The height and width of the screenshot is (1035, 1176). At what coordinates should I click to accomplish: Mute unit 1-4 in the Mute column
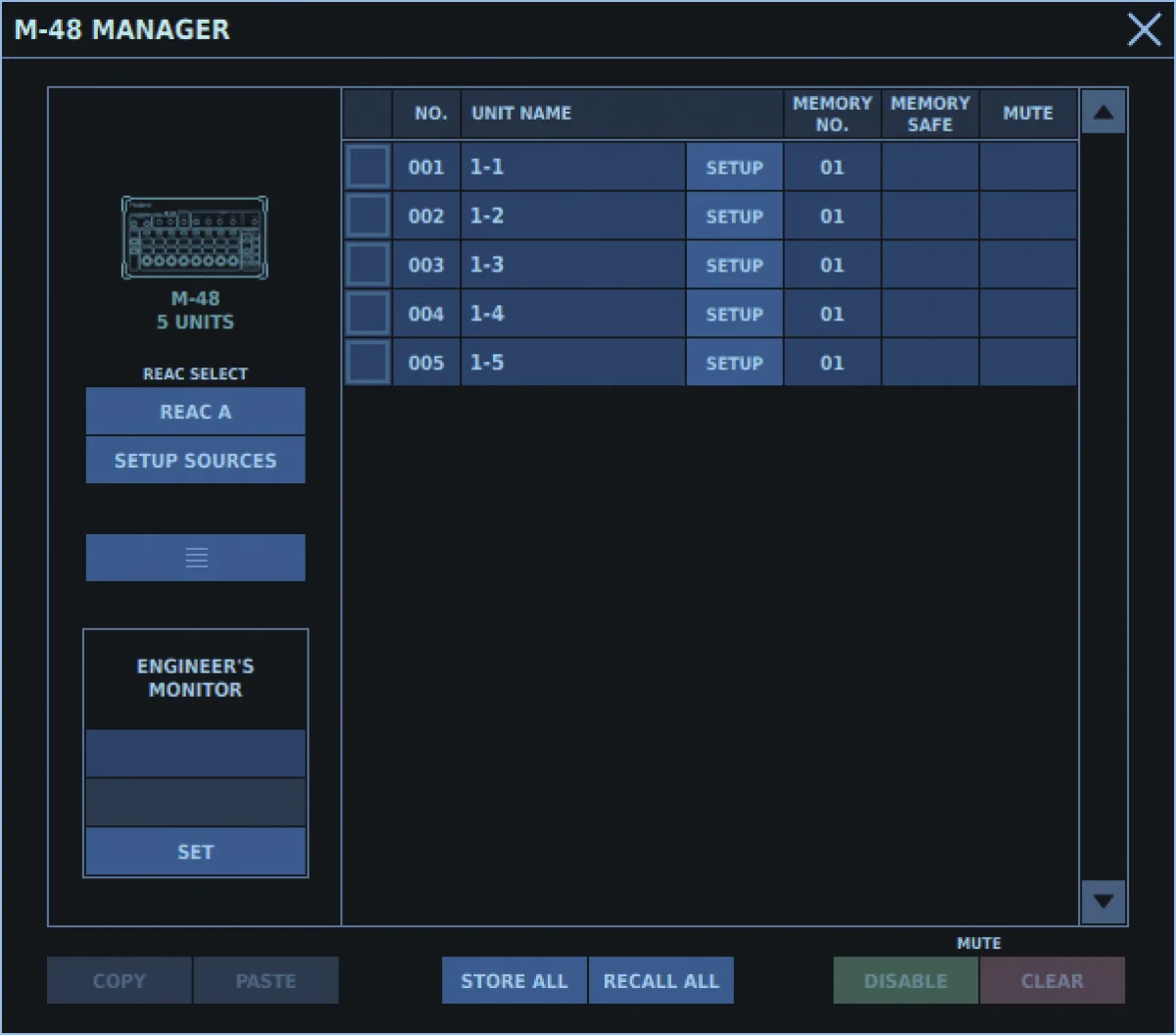point(1028,314)
